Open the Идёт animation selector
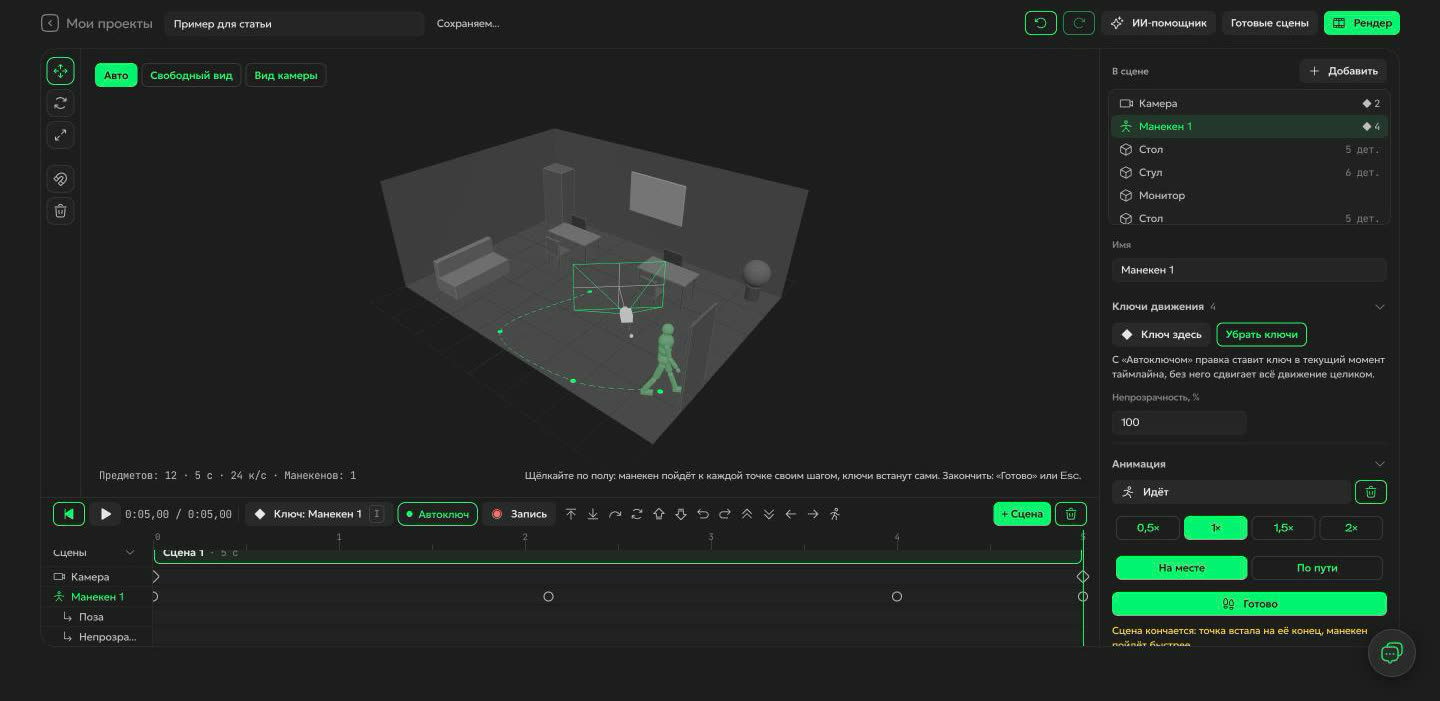 [1231, 492]
